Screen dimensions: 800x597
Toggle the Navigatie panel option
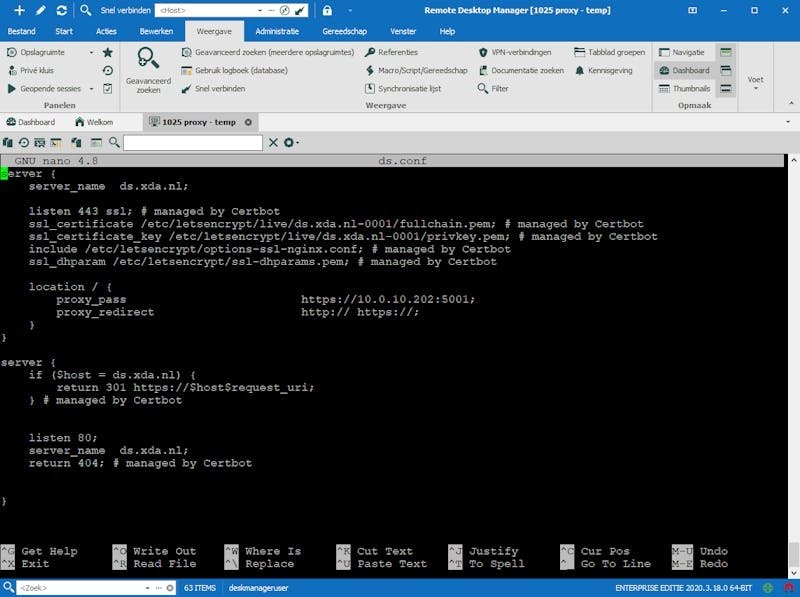coord(682,52)
